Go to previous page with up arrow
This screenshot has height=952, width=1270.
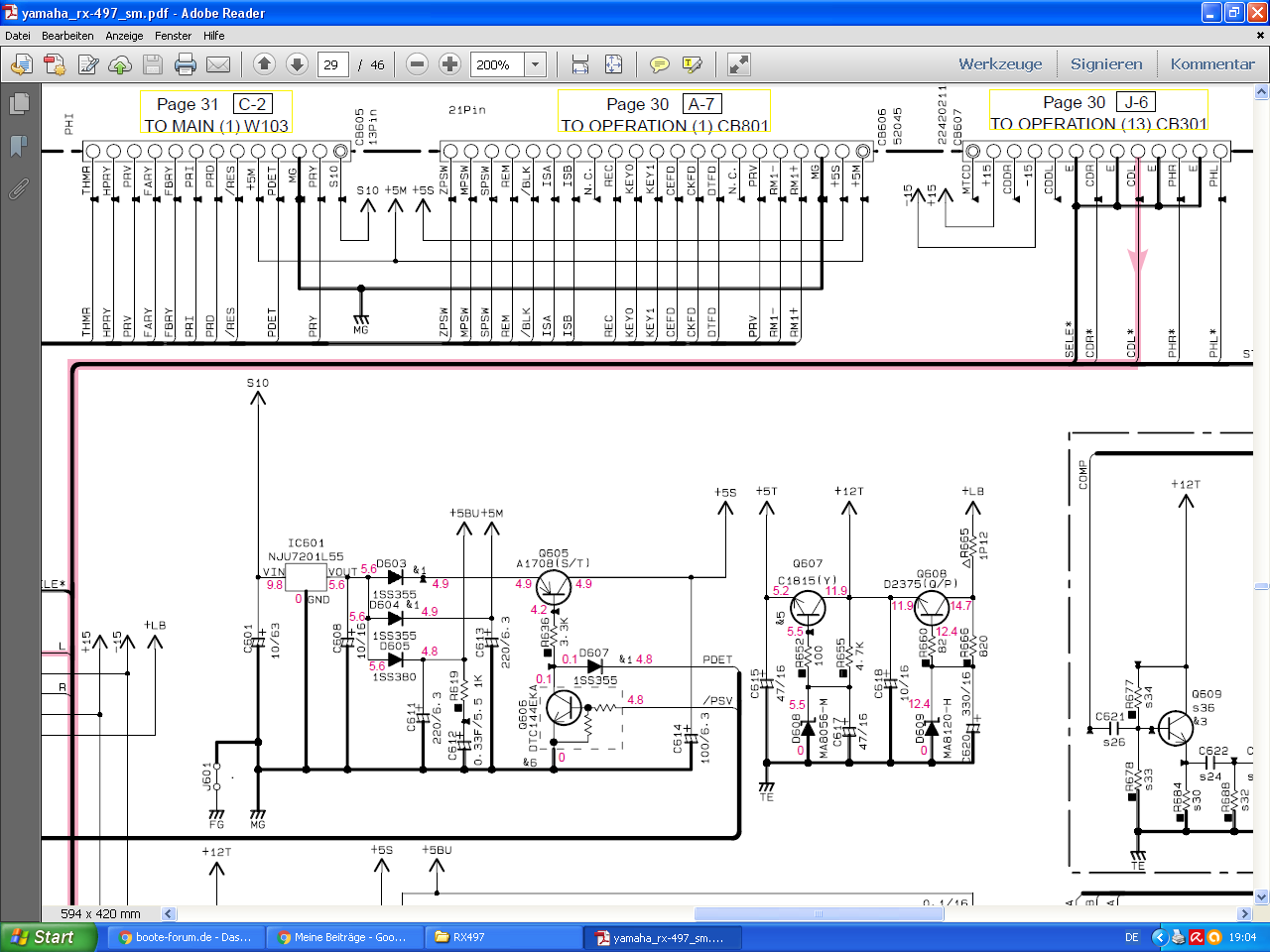(264, 64)
